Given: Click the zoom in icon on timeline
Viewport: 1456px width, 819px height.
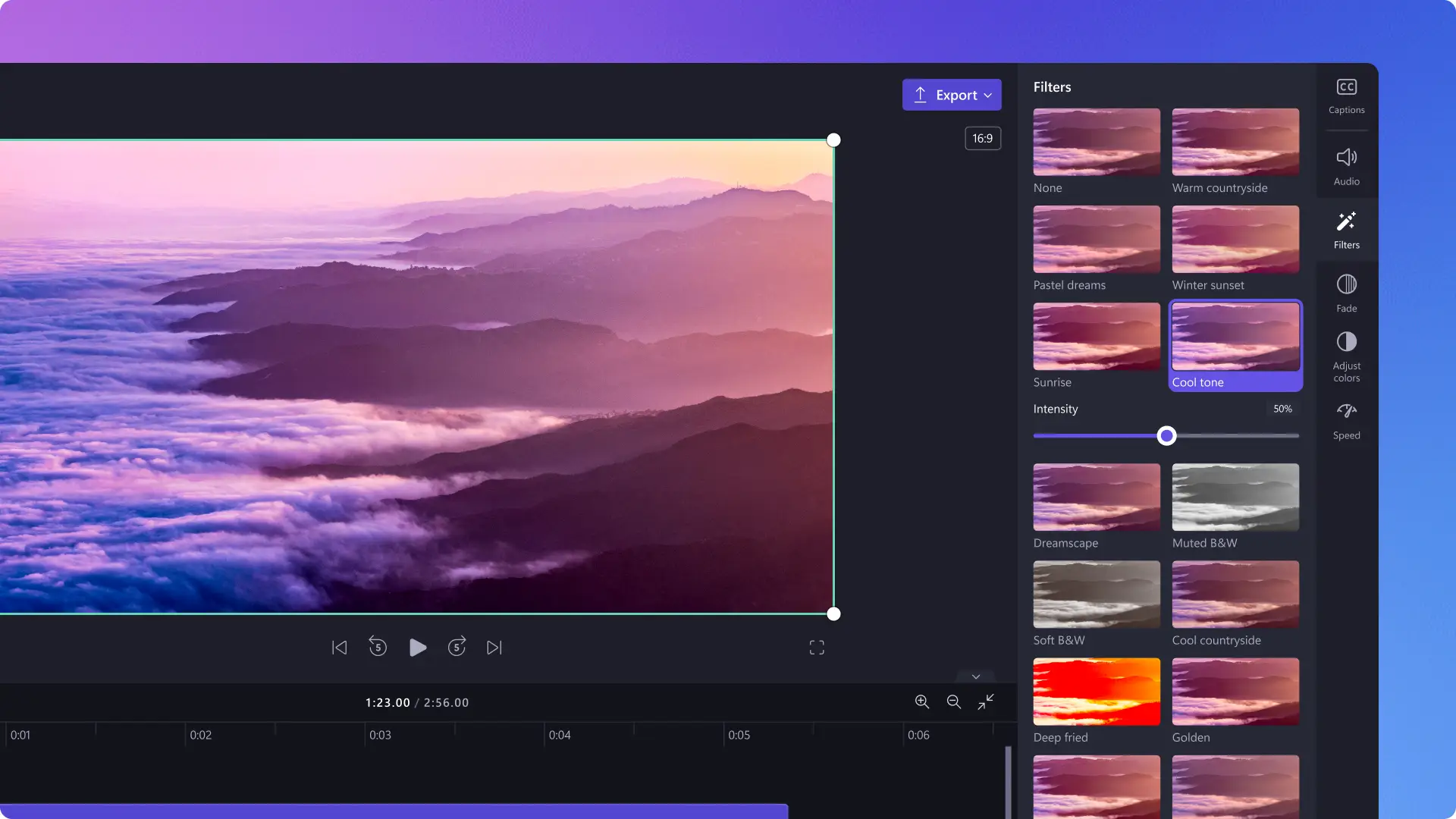Looking at the screenshot, I should point(921,702).
